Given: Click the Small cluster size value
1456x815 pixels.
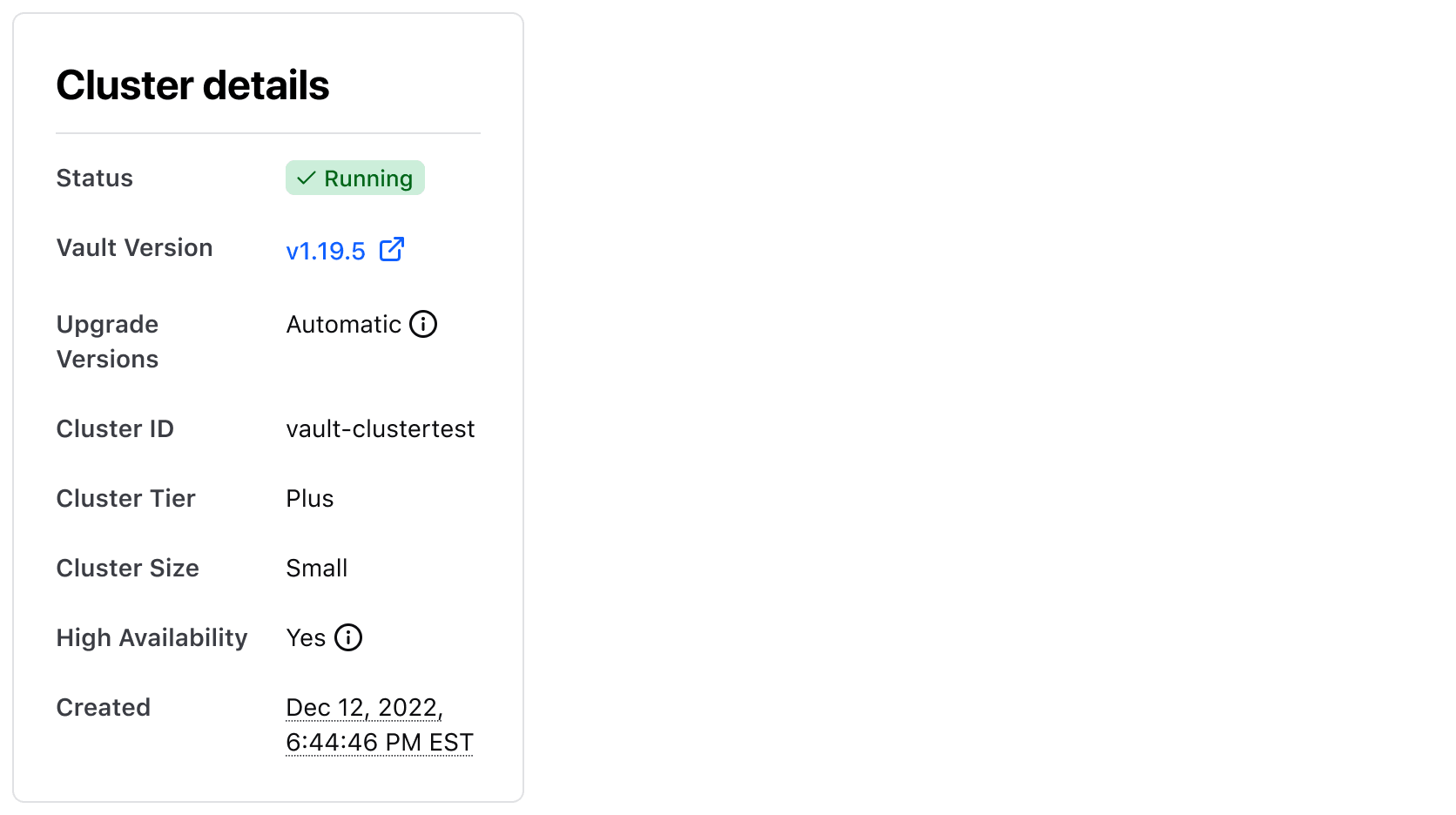Looking at the screenshot, I should pos(317,568).
